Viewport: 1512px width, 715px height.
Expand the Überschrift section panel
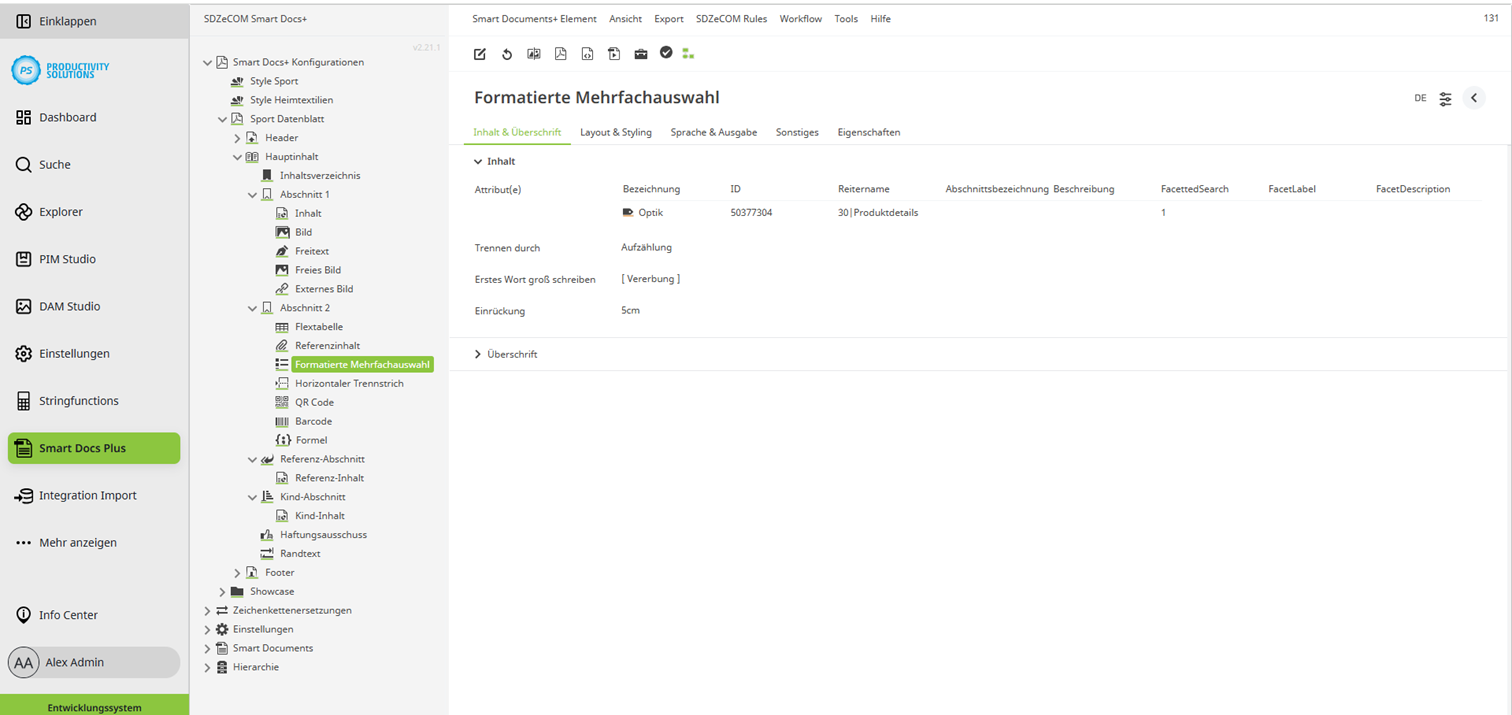click(x=479, y=353)
